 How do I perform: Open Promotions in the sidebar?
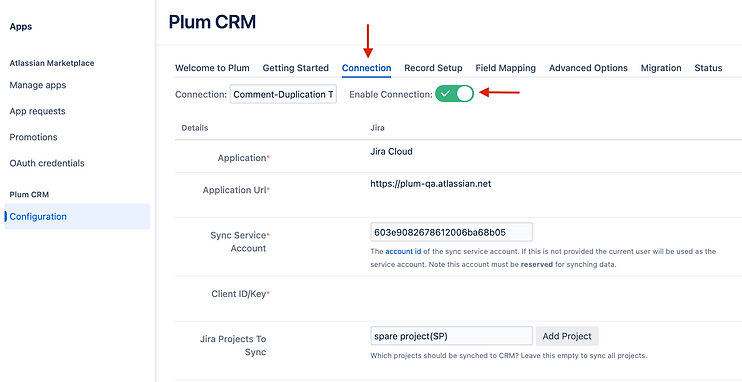click(x=33, y=137)
